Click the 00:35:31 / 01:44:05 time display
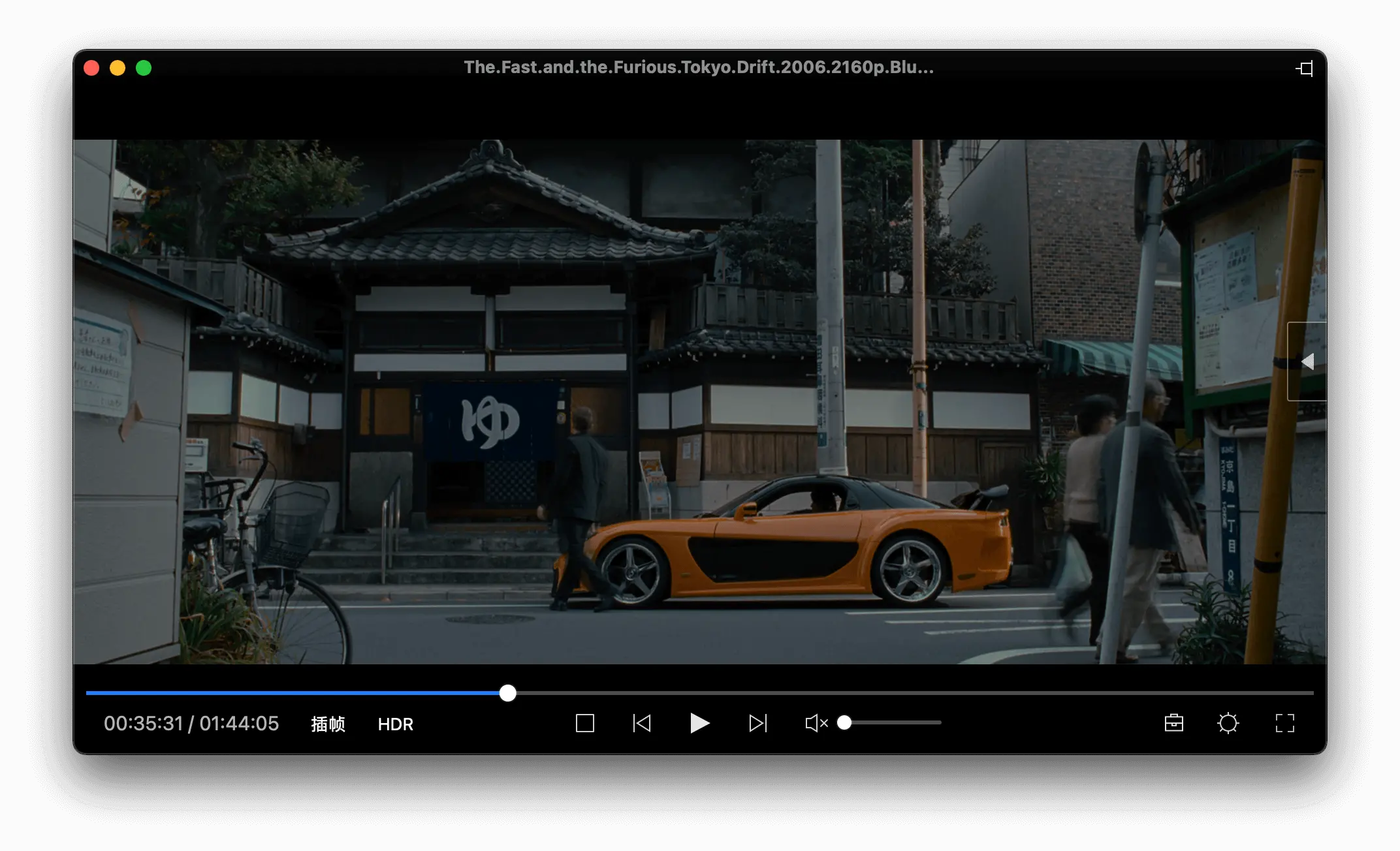The width and height of the screenshot is (1400, 851). click(x=191, y=723)
